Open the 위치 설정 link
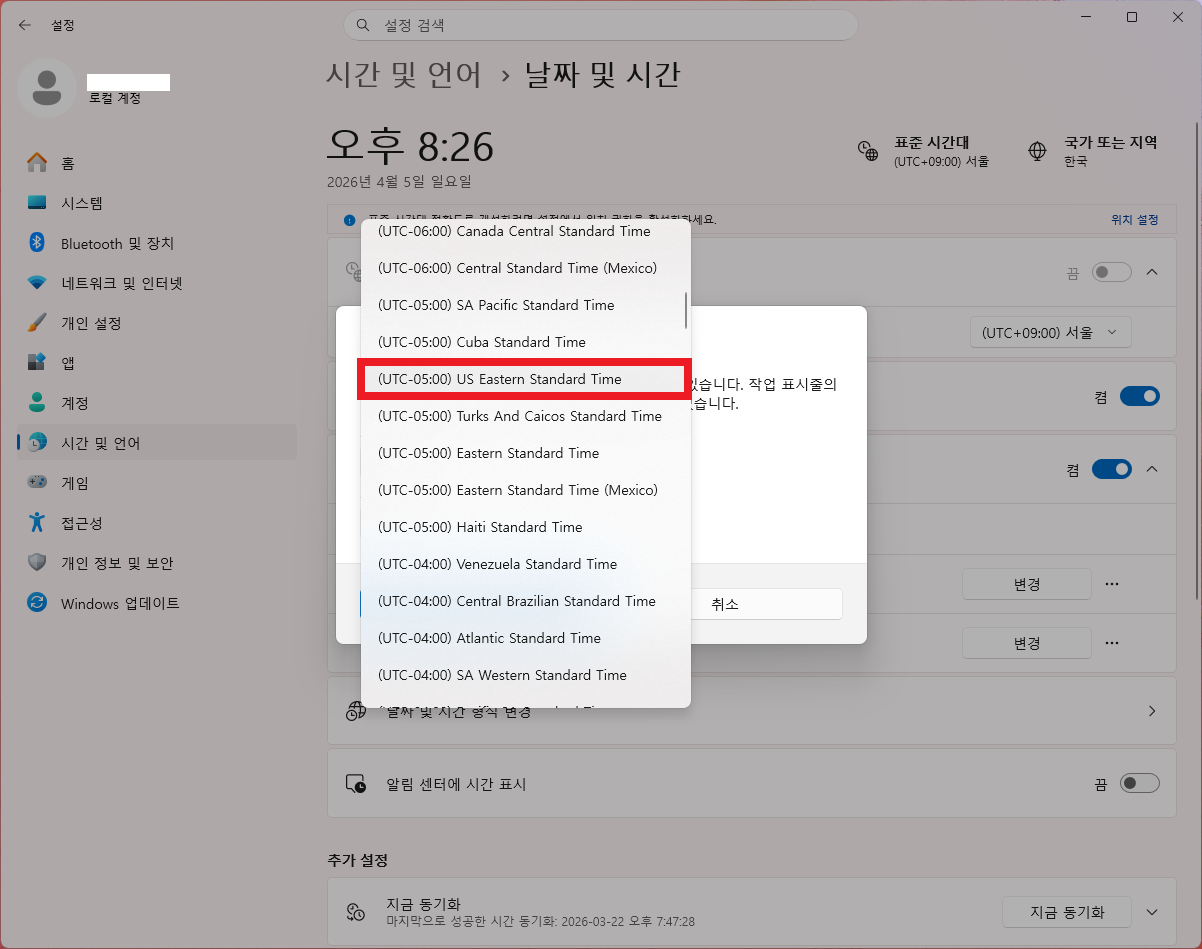The width and height of the screenshot is (1202, 949). coord(1134,220)
